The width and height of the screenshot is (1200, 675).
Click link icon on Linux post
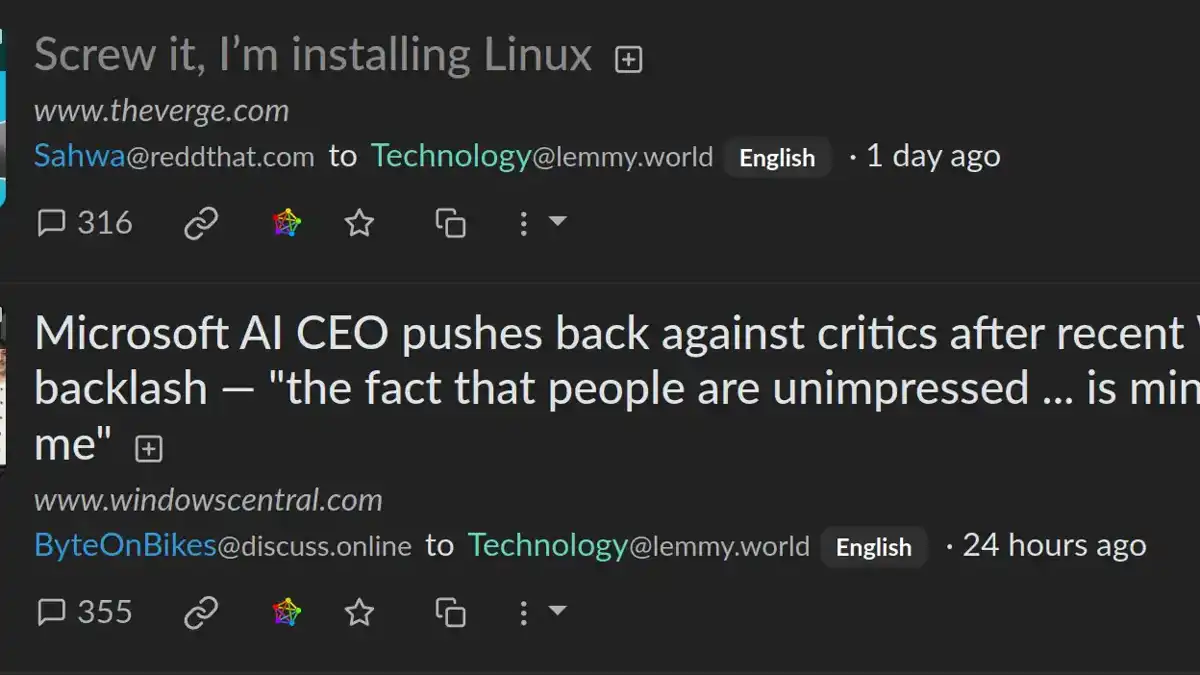tap(201, 223)
